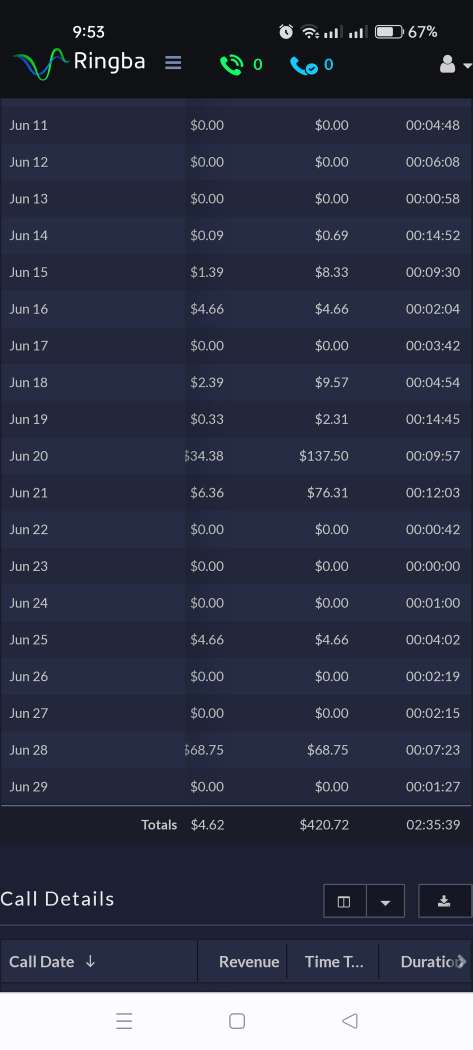This screenshot has height=1050, width=473.
Task: Tap the blue completed calls phone icon
Action: (x=303, y=65)
